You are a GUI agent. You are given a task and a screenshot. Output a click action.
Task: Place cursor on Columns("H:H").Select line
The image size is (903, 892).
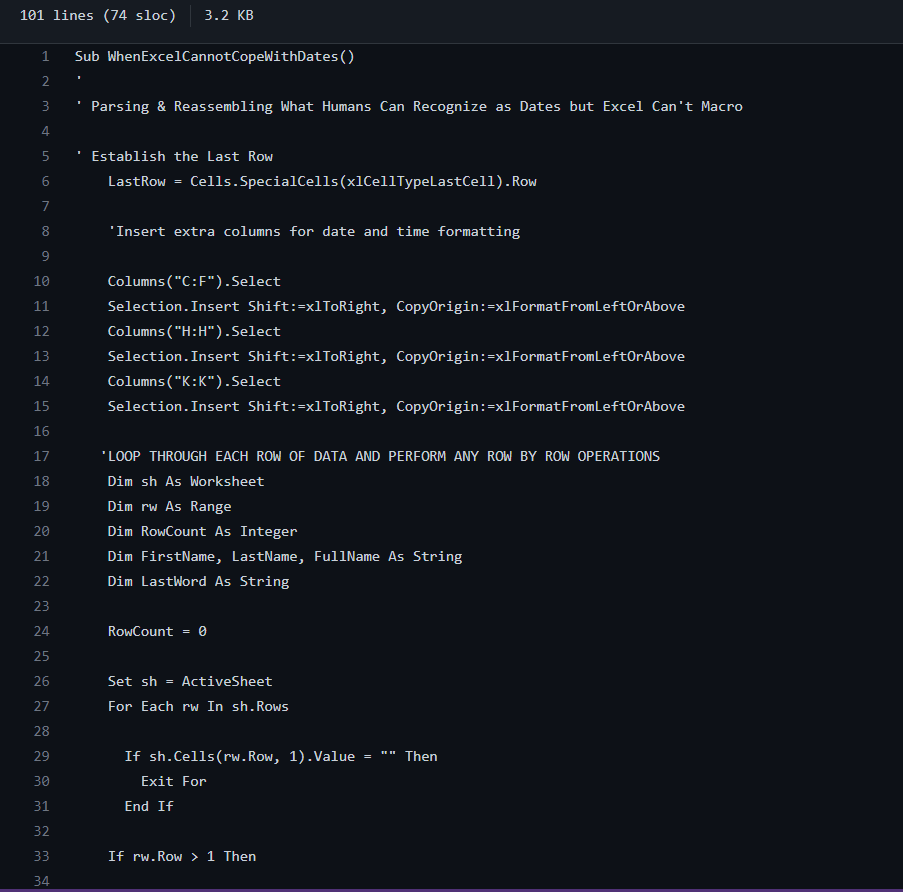194,331
